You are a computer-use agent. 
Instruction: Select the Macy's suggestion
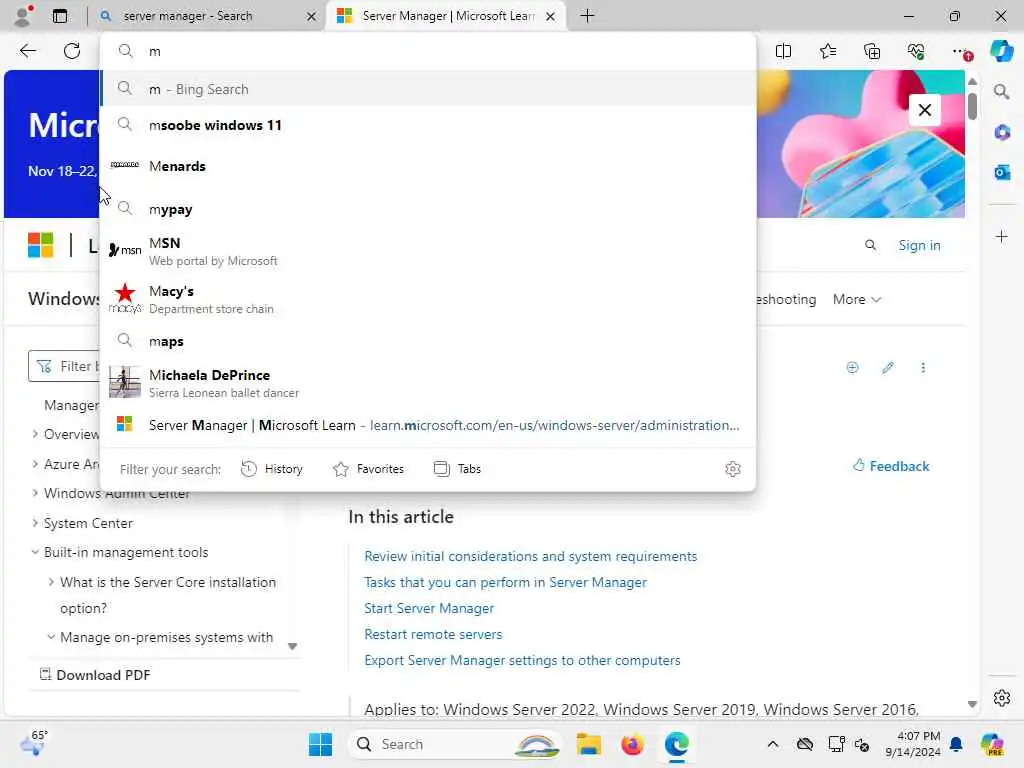[x=428, y=299]
